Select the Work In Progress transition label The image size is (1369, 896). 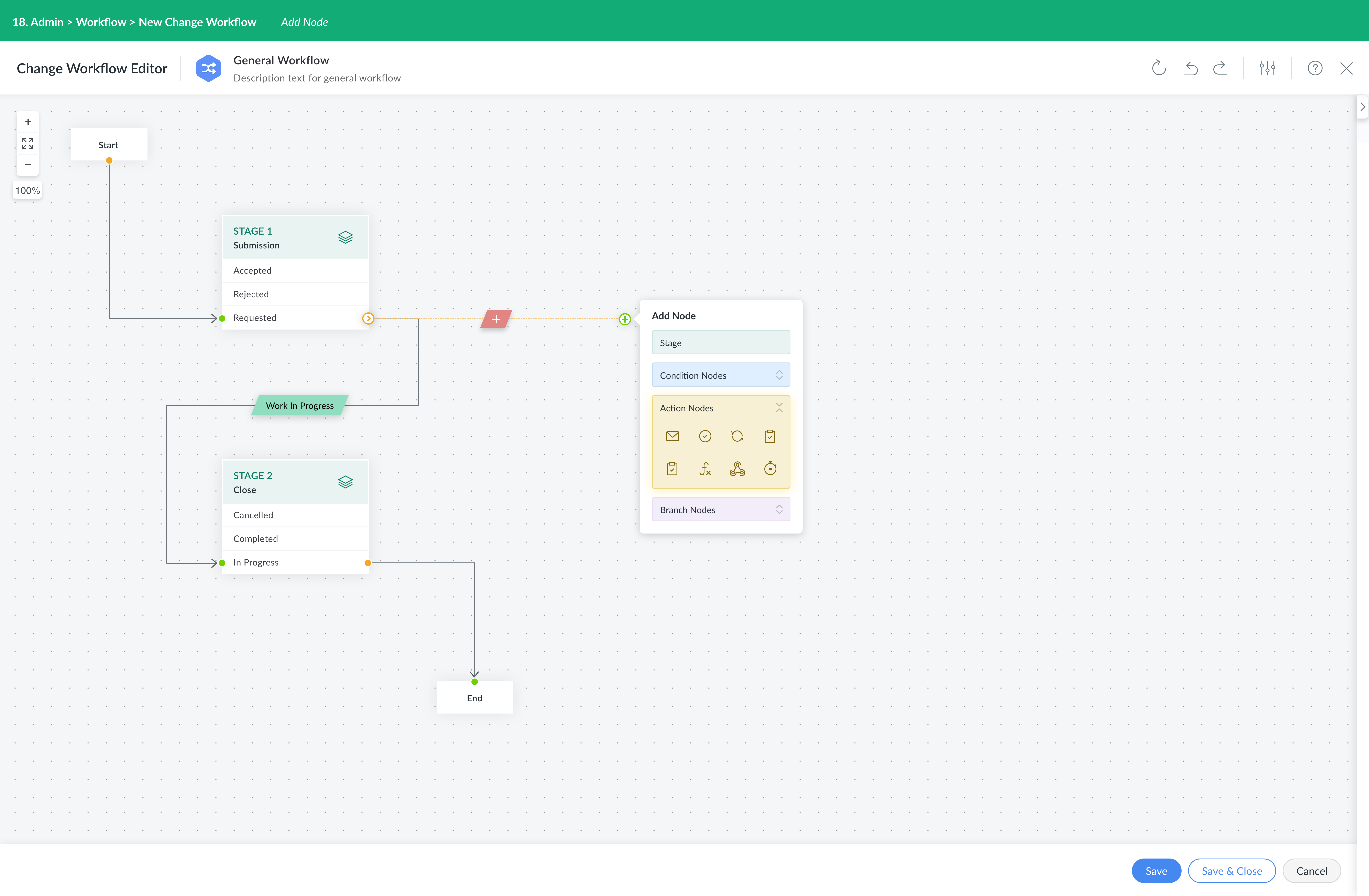pyautogui.click(x=300, y=405)
